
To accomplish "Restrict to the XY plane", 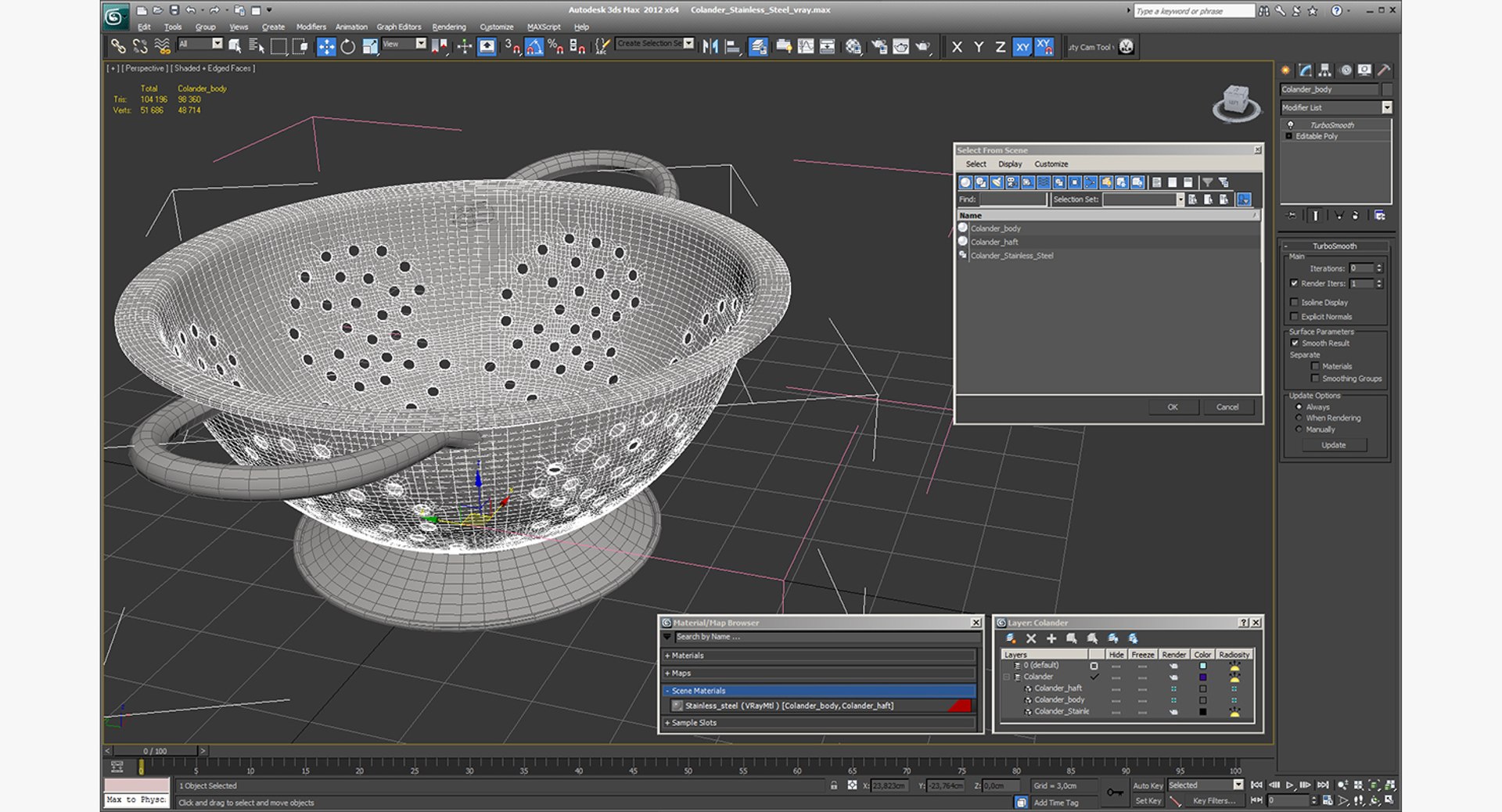I will click(x=1022, y=47).
